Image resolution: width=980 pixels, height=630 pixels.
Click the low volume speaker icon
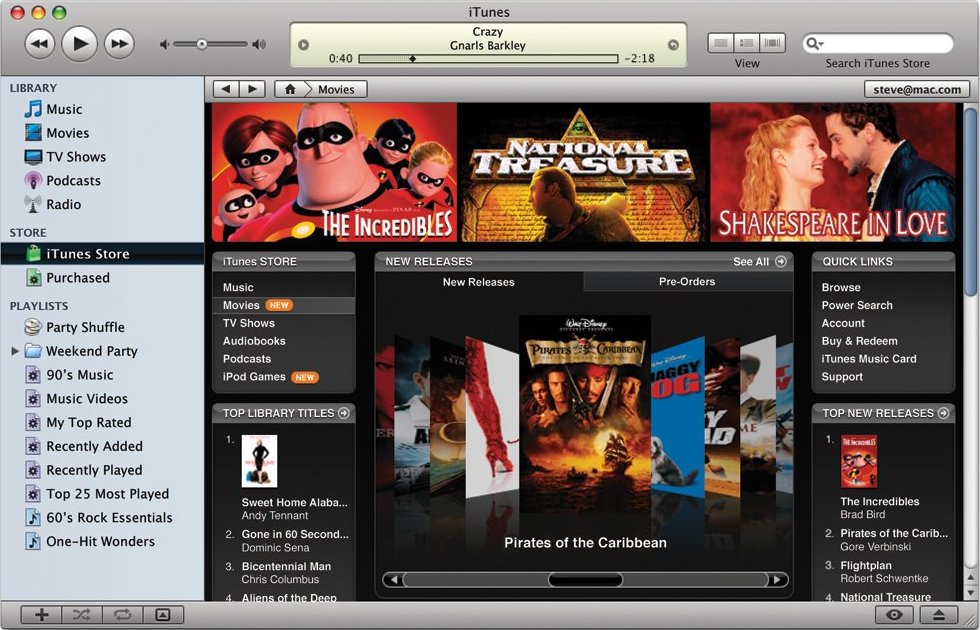[164, 44]
